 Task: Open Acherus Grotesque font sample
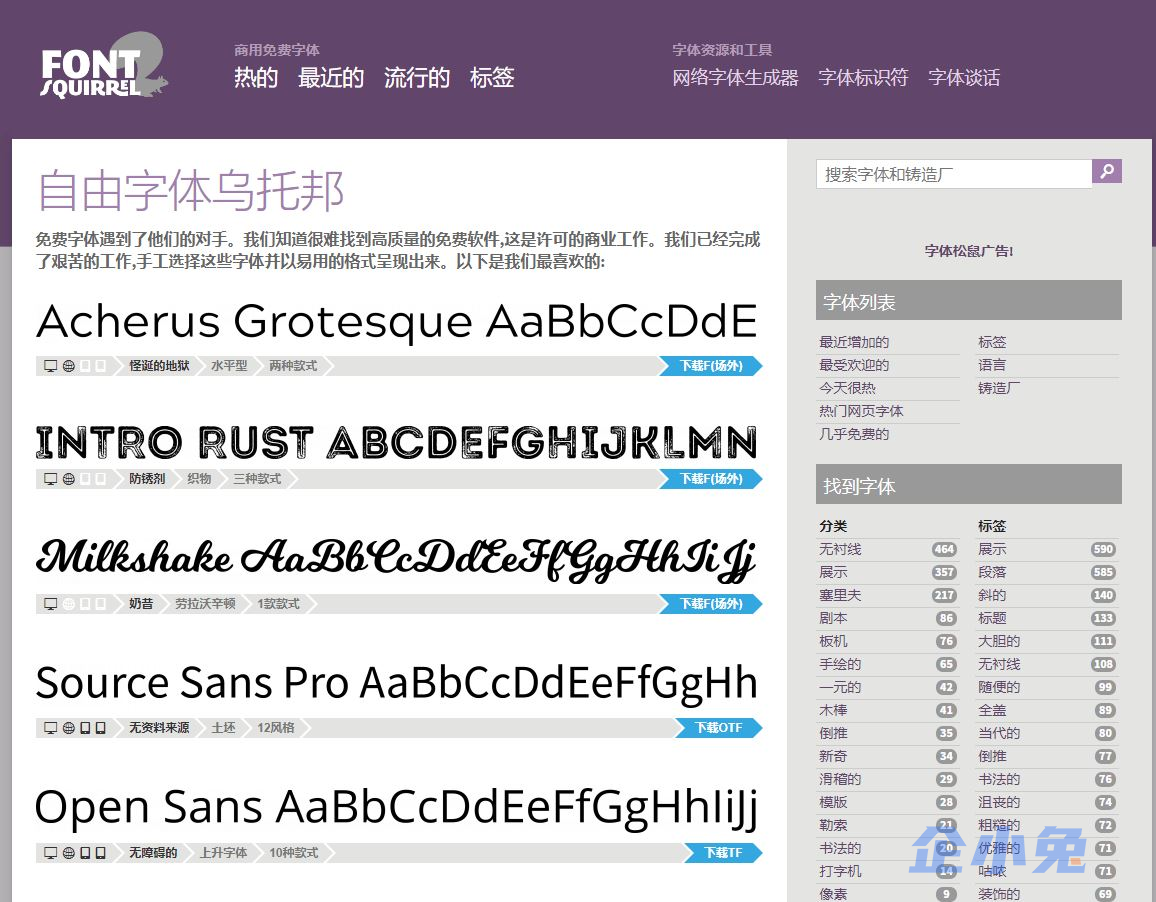(x=397, y=322)
